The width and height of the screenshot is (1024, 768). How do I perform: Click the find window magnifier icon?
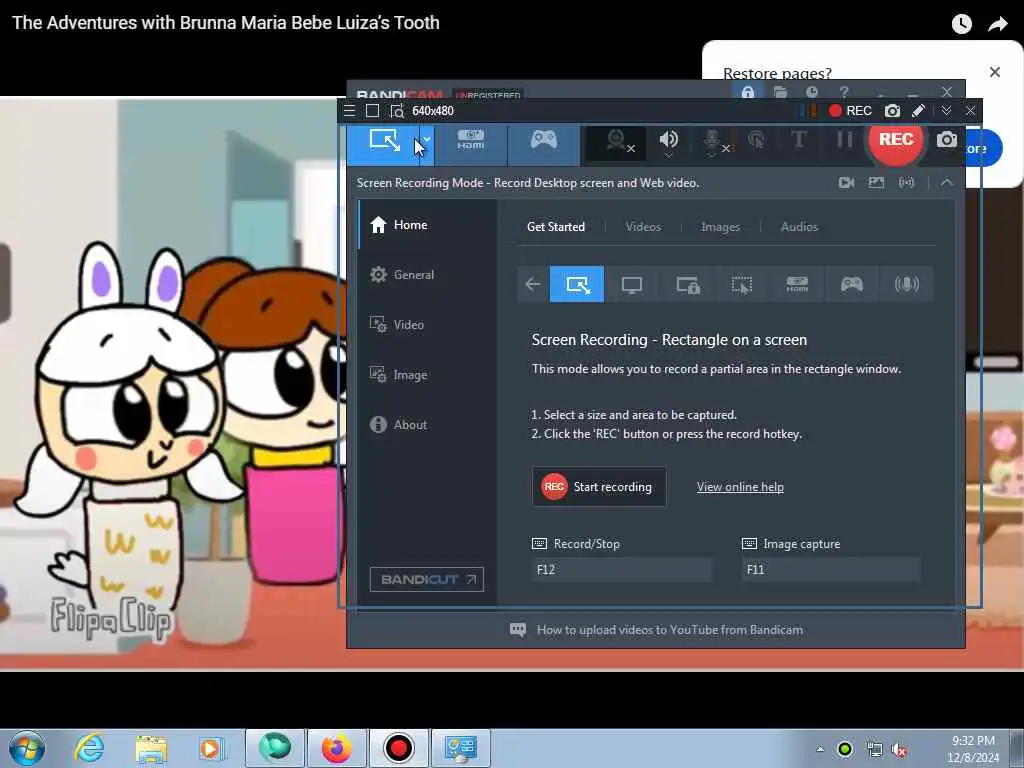(x=396, y=111)
